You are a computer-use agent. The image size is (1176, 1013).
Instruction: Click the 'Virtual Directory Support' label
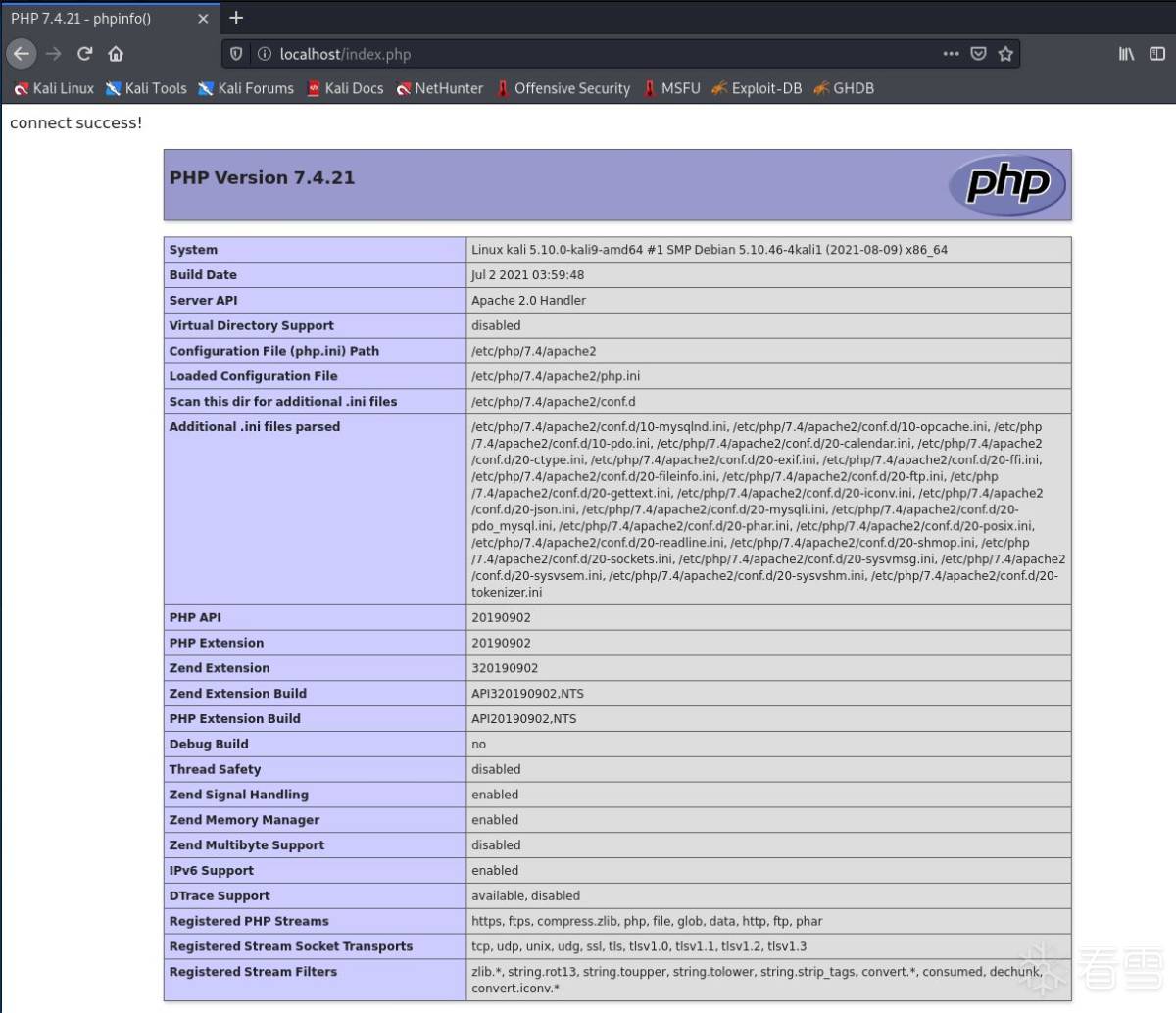coord(251,326)
